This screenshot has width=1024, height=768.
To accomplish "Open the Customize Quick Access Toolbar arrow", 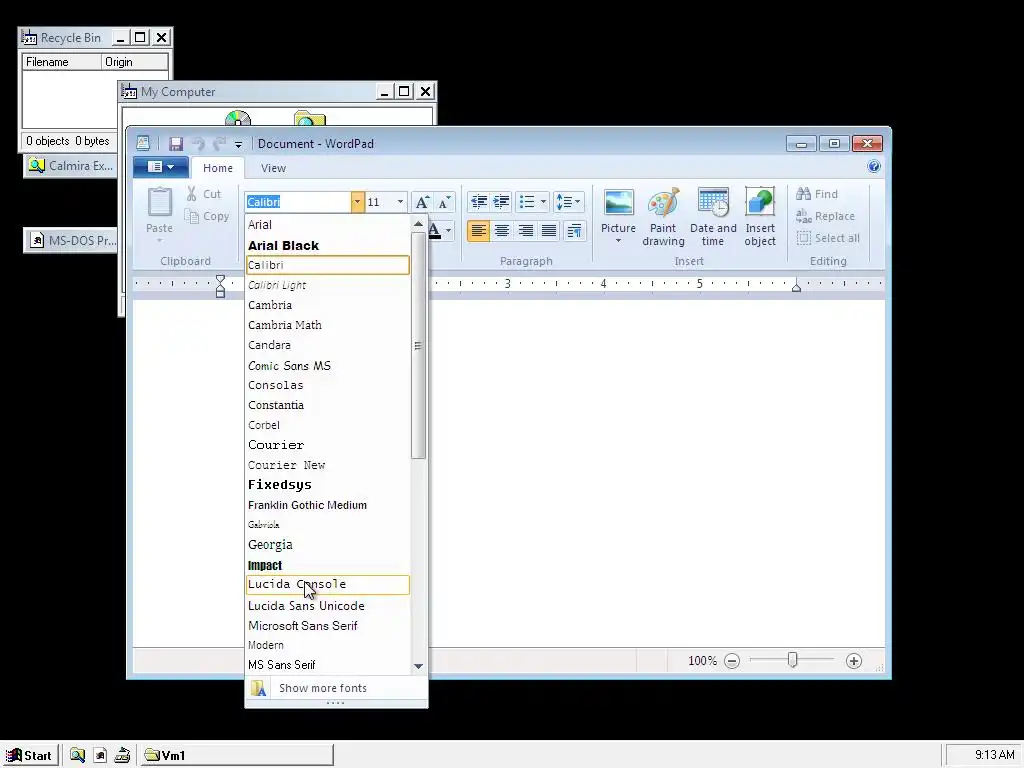I will click(x=238, y=144).
